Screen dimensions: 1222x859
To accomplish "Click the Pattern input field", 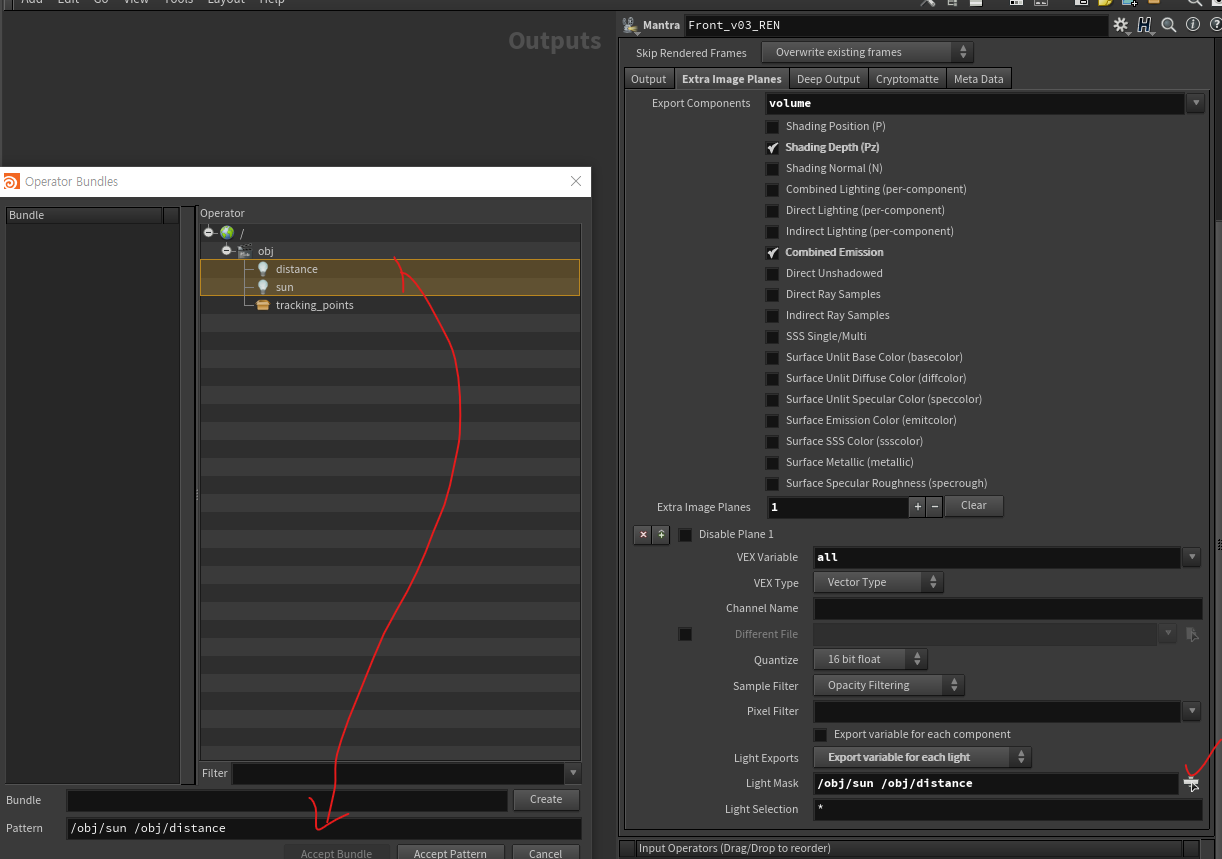I will tap(324, 828).
